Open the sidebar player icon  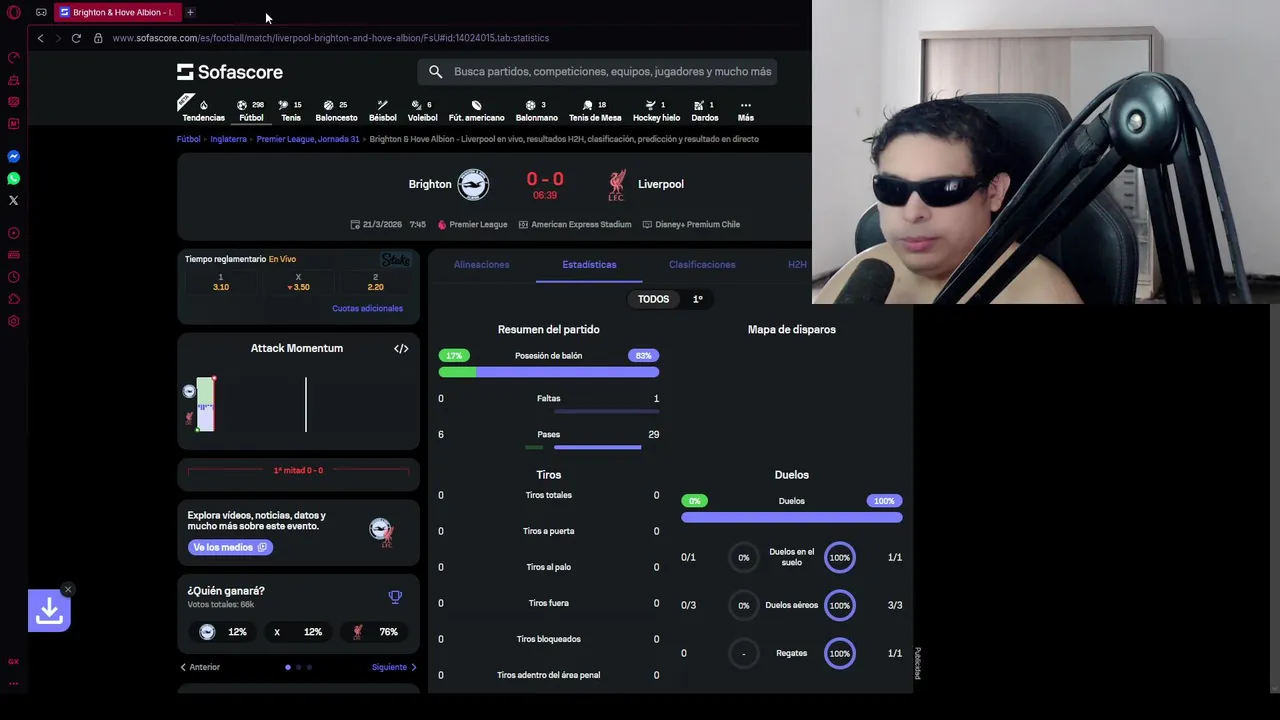click(13, 233)
